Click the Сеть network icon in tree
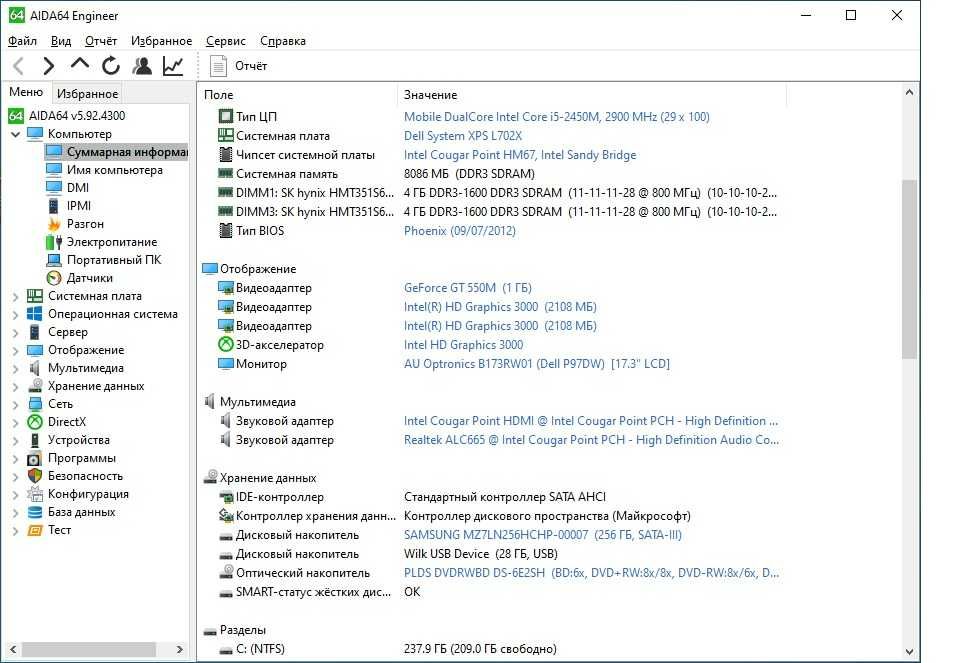 [35, 404]
